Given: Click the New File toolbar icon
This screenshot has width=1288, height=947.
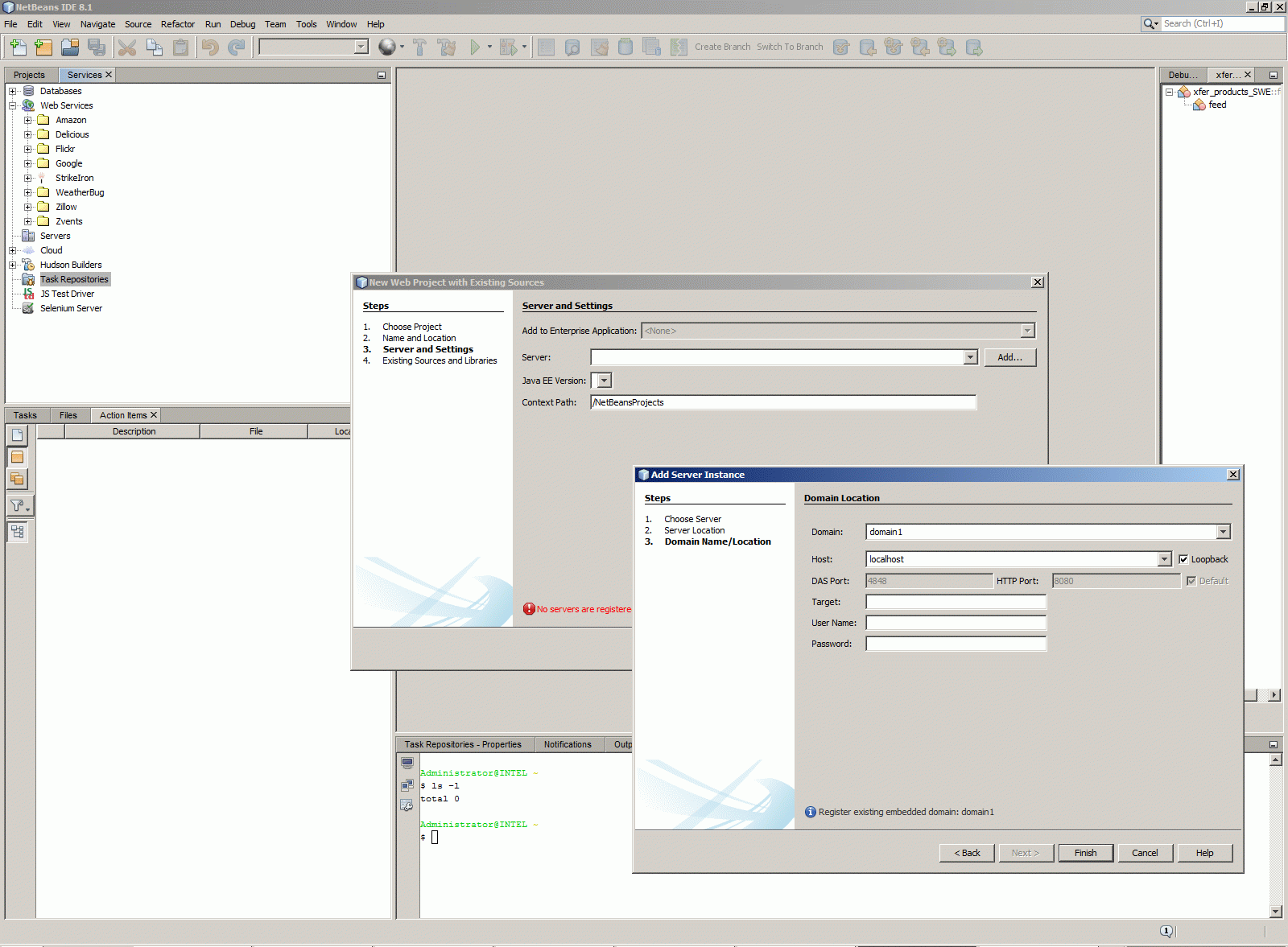Looking at the screenshot, I should [x=18, y=47].
